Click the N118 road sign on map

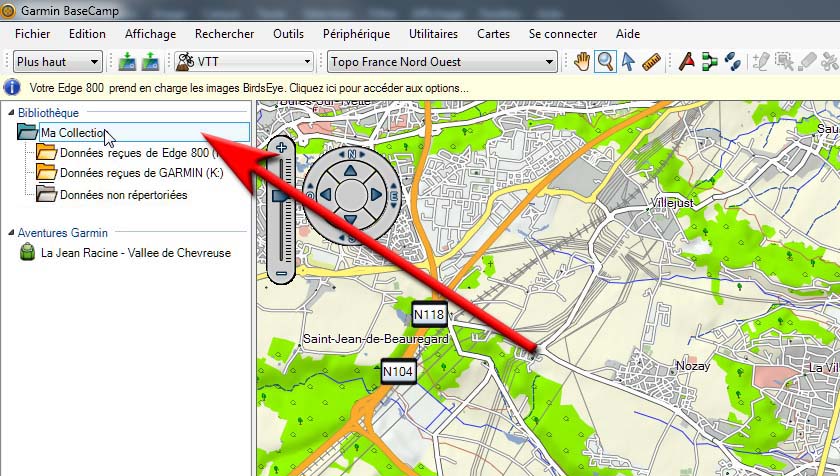(x=429, y=315)
